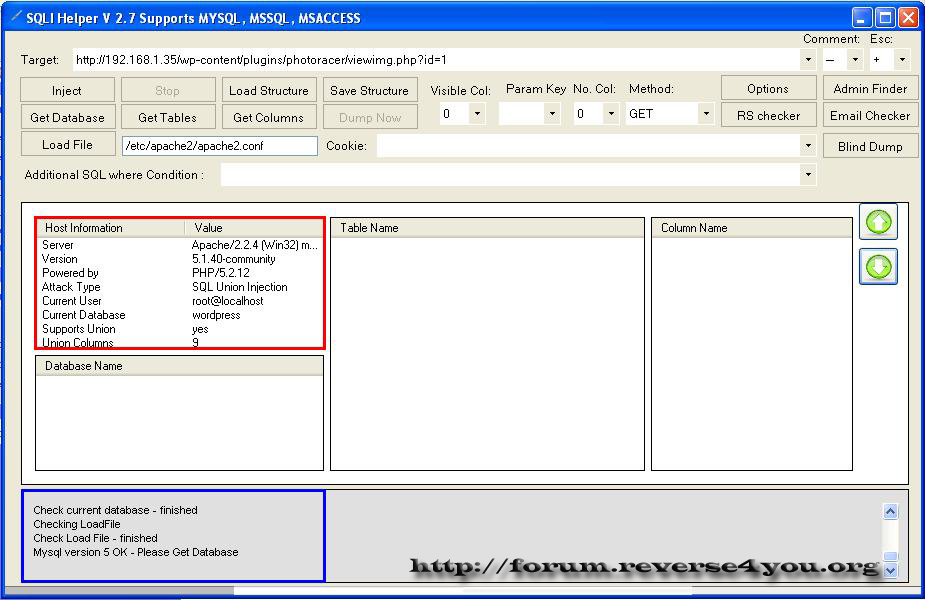Click the Load File button
The width and height of the screenshot is (925, 600).
(67, 145)
